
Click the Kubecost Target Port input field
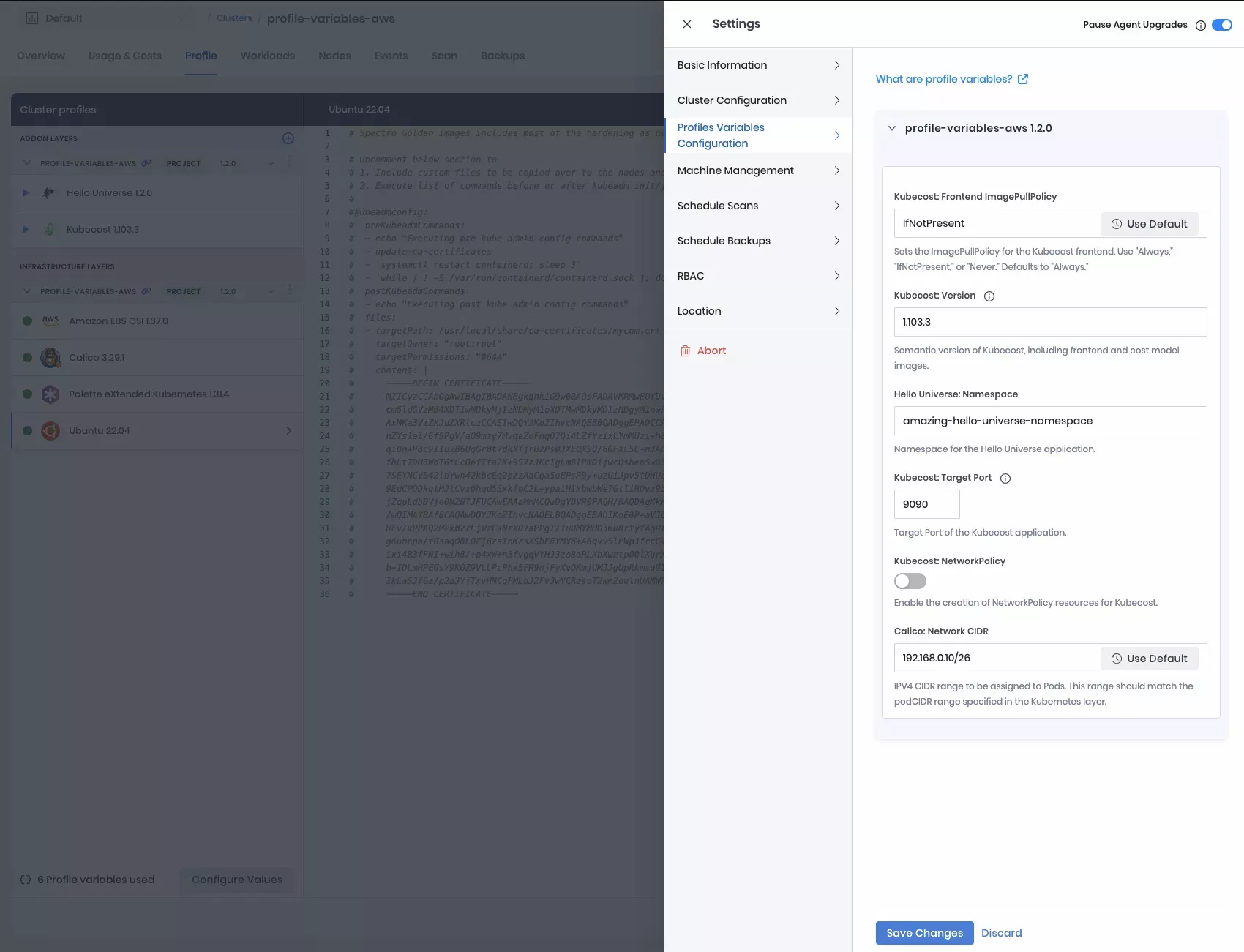926,504
